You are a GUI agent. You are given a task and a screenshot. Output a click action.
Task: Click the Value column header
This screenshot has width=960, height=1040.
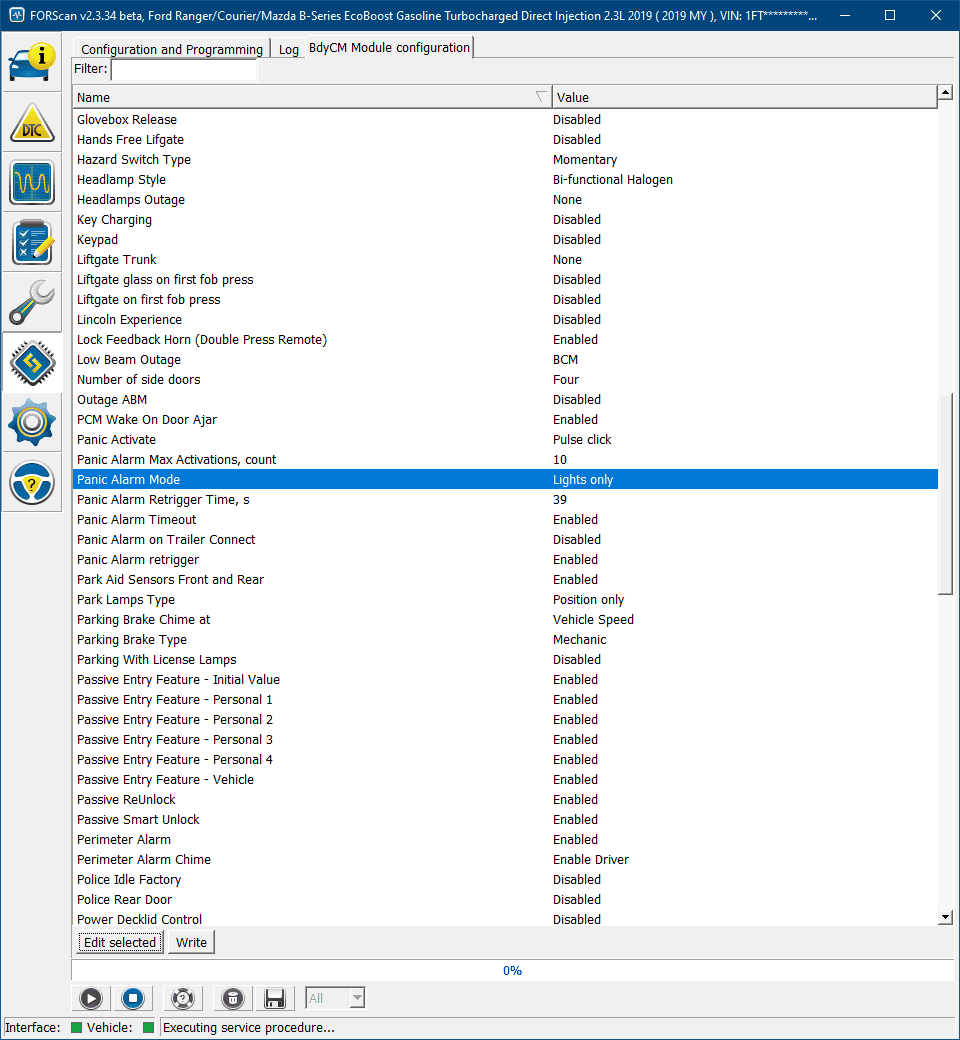[744, 97]
